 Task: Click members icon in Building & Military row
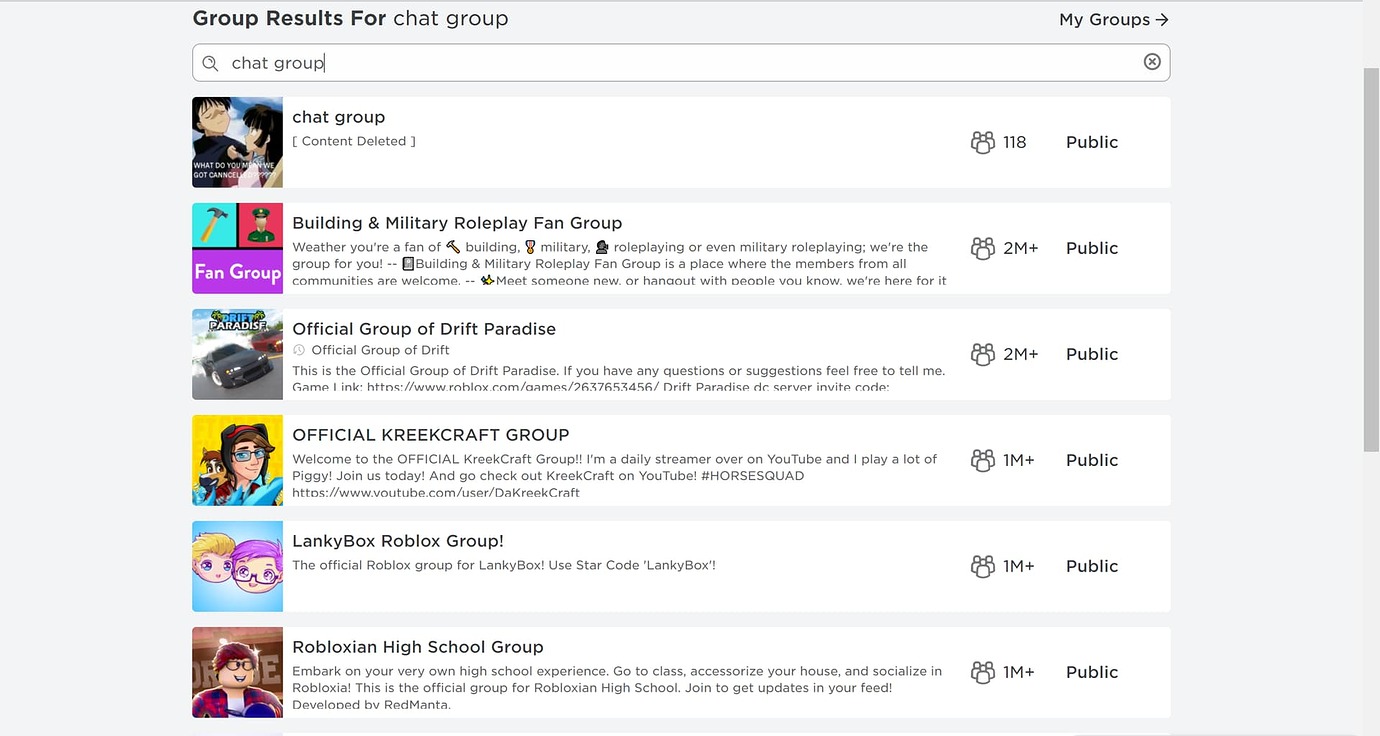[x=983, y=248]
